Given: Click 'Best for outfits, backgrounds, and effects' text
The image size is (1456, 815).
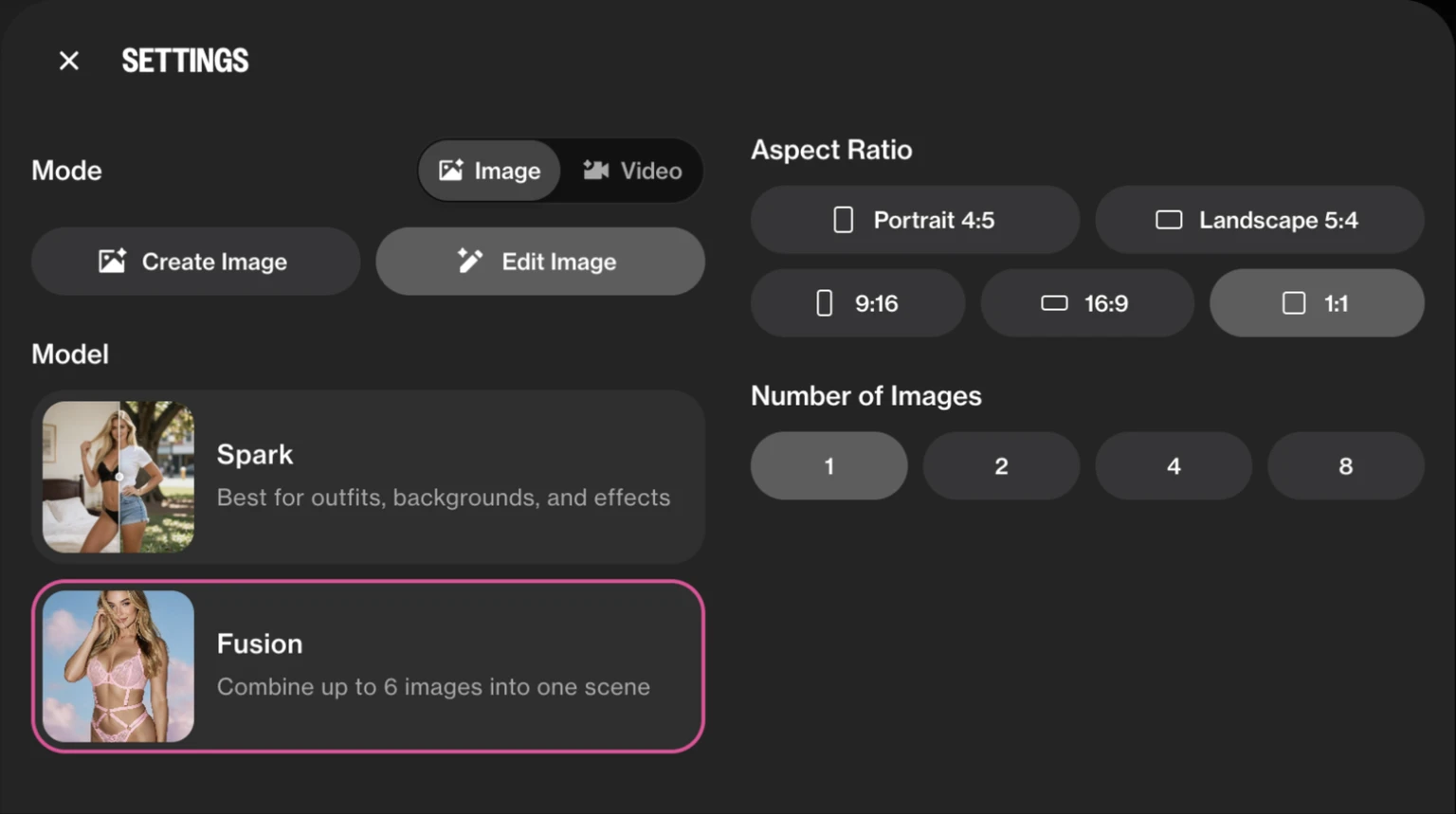Looking at the screenshot, I should [x=444, y=498].
